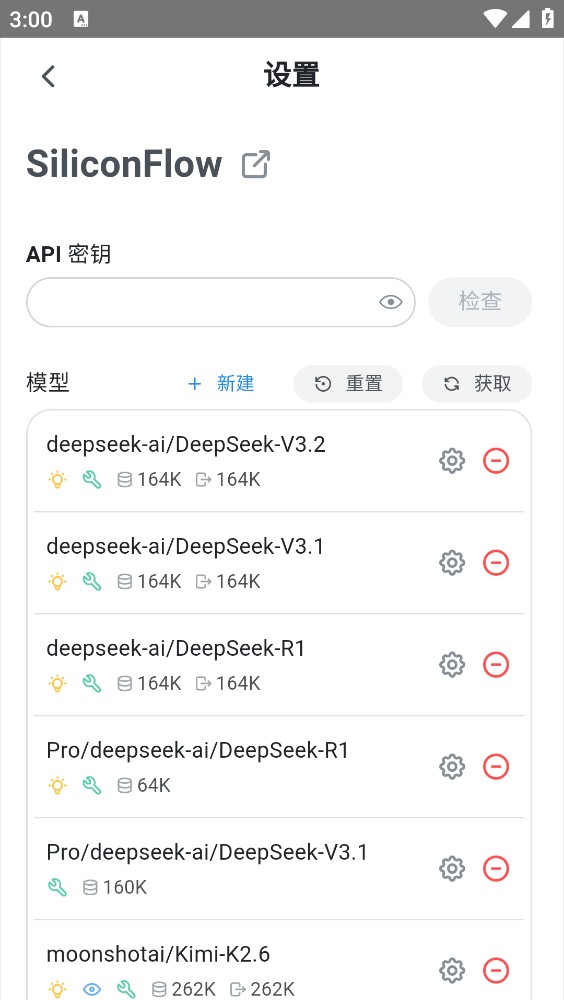Add a new model with 新建
564x1000 pixels.
tap(221, 383)
